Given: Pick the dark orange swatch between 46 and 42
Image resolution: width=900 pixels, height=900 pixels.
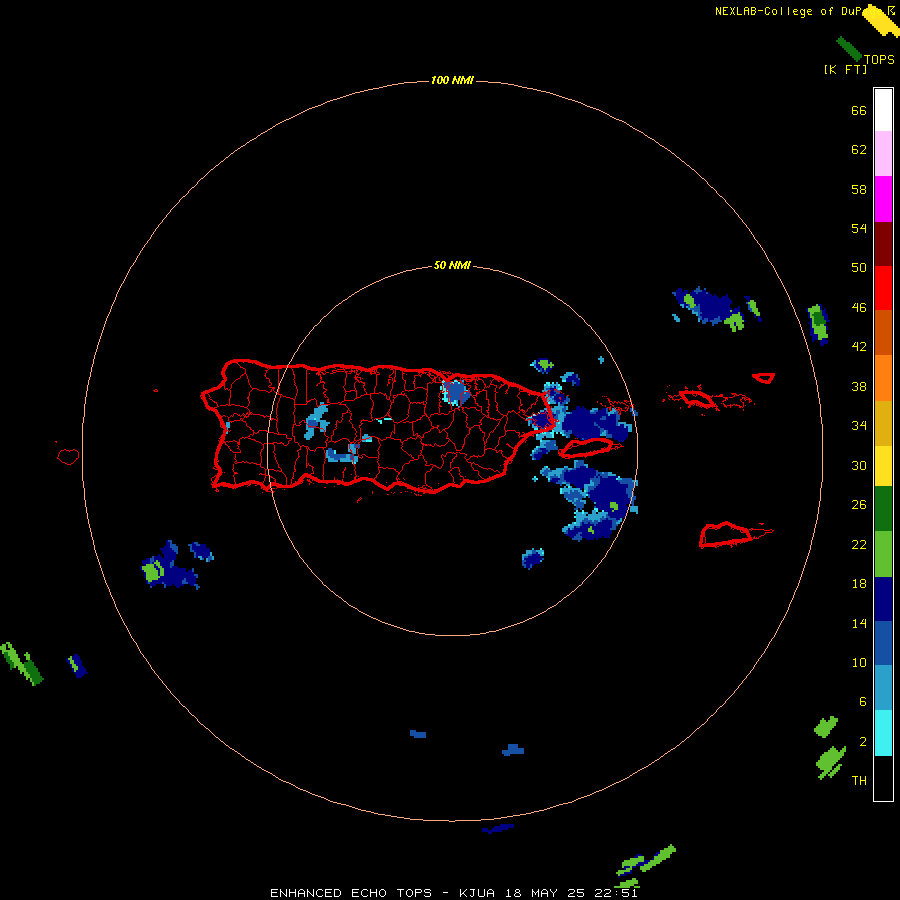Looking at the screenshot, I should [x=883, y=333].
